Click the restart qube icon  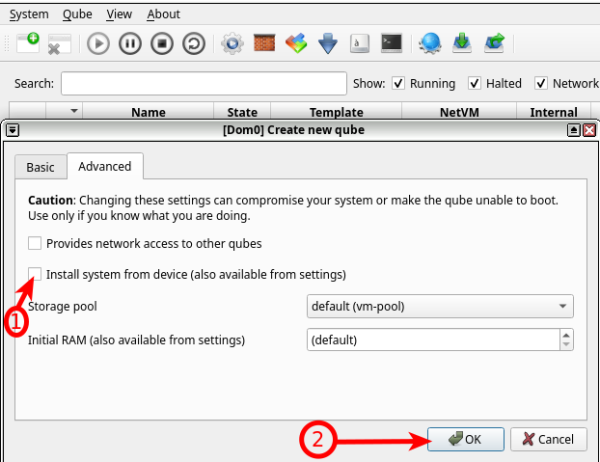[196, 43]
